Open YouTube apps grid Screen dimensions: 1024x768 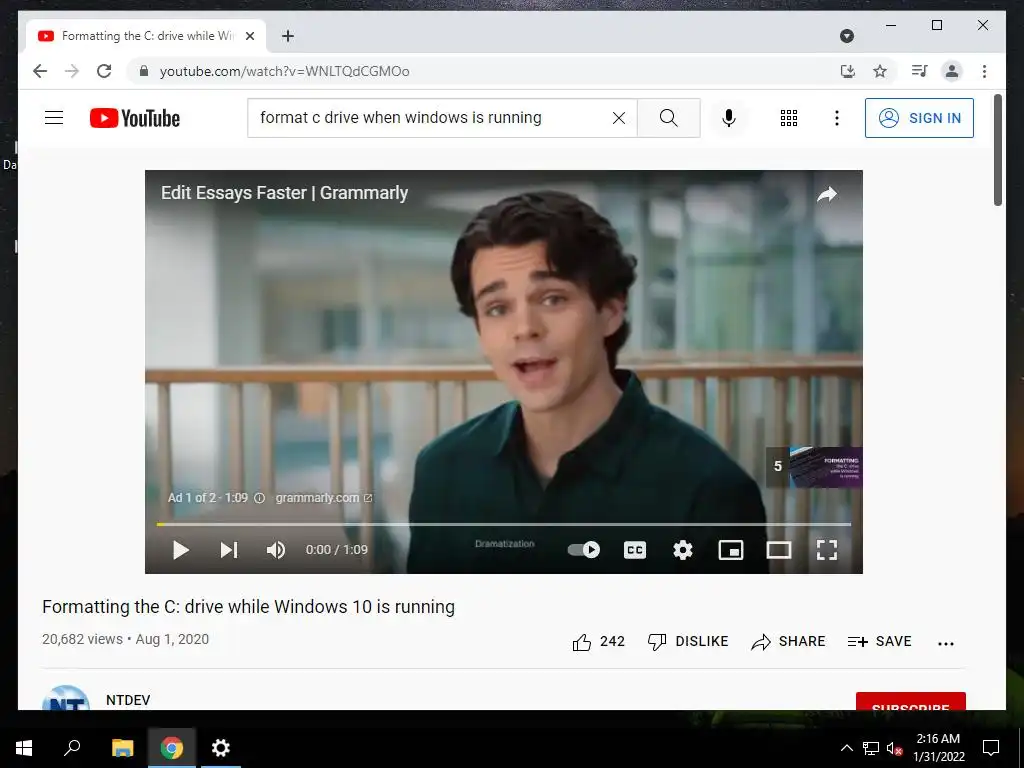[x=789, y=118]
